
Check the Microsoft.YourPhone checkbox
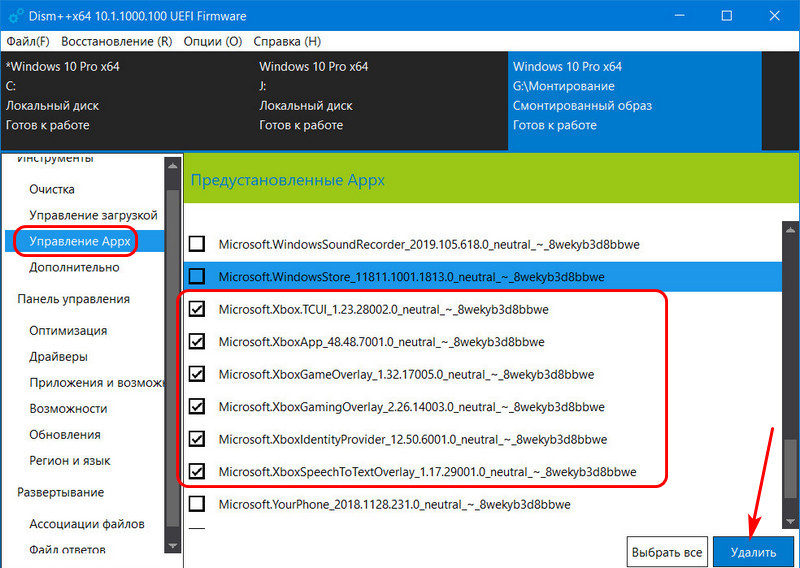coord(197,504)
